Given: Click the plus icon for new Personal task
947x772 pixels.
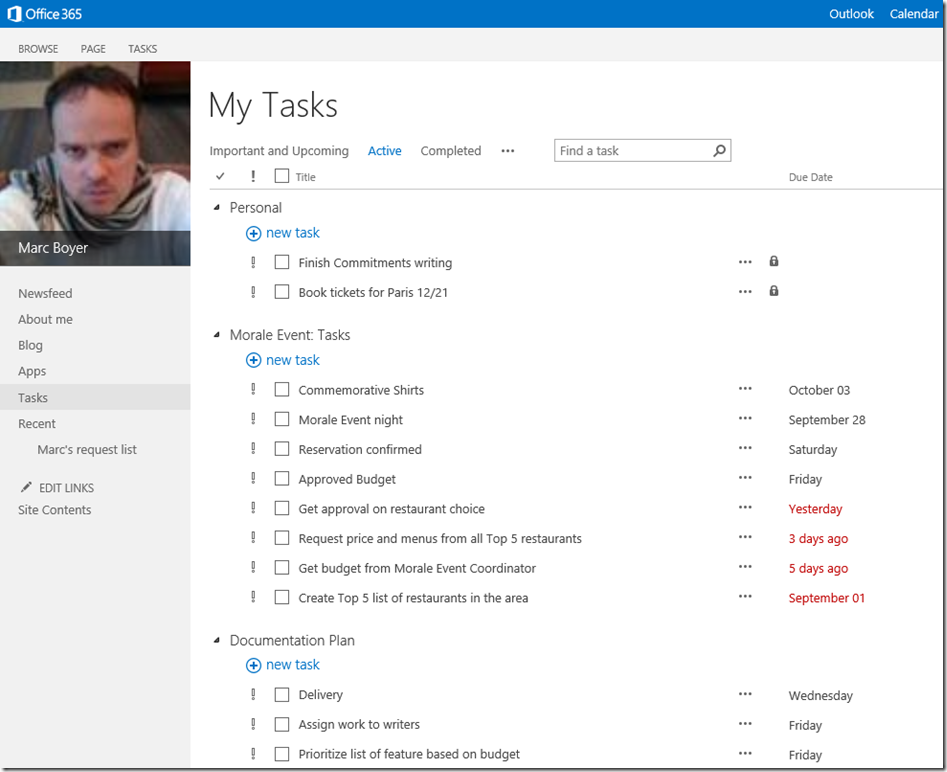Looking at the screenshot, I should pyautogui.click(x=253, y=232).
